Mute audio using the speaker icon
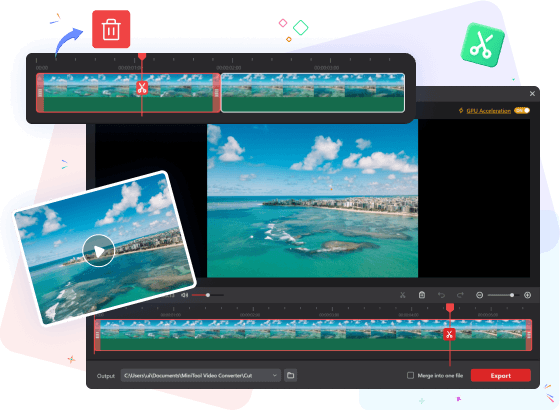The image size is (560, 410). 184,295
